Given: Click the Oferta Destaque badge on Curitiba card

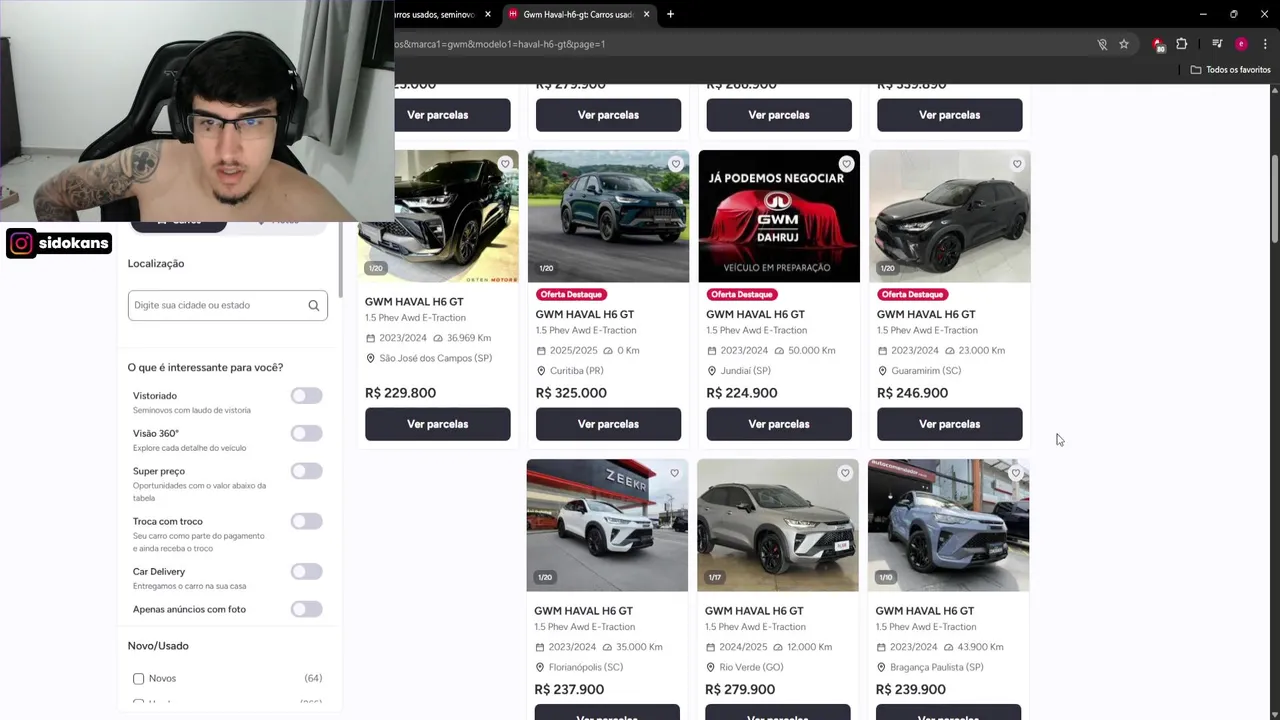Looking at the screenshot, I should click(571, 295).
